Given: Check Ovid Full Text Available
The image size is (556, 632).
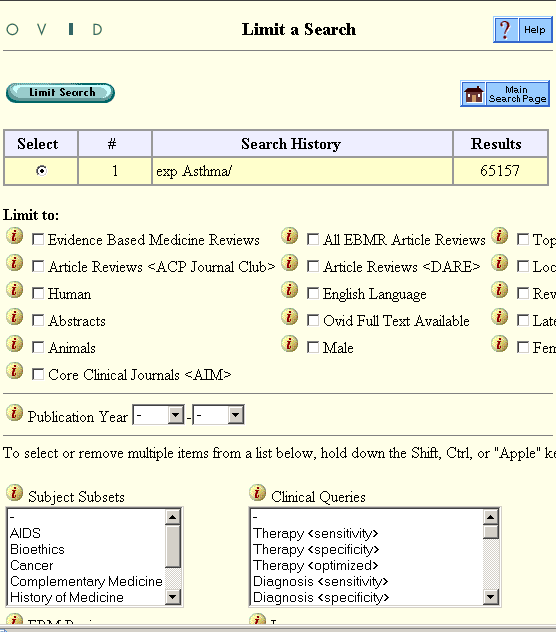Looking at the screenshot, I should [x=313, y=320].
